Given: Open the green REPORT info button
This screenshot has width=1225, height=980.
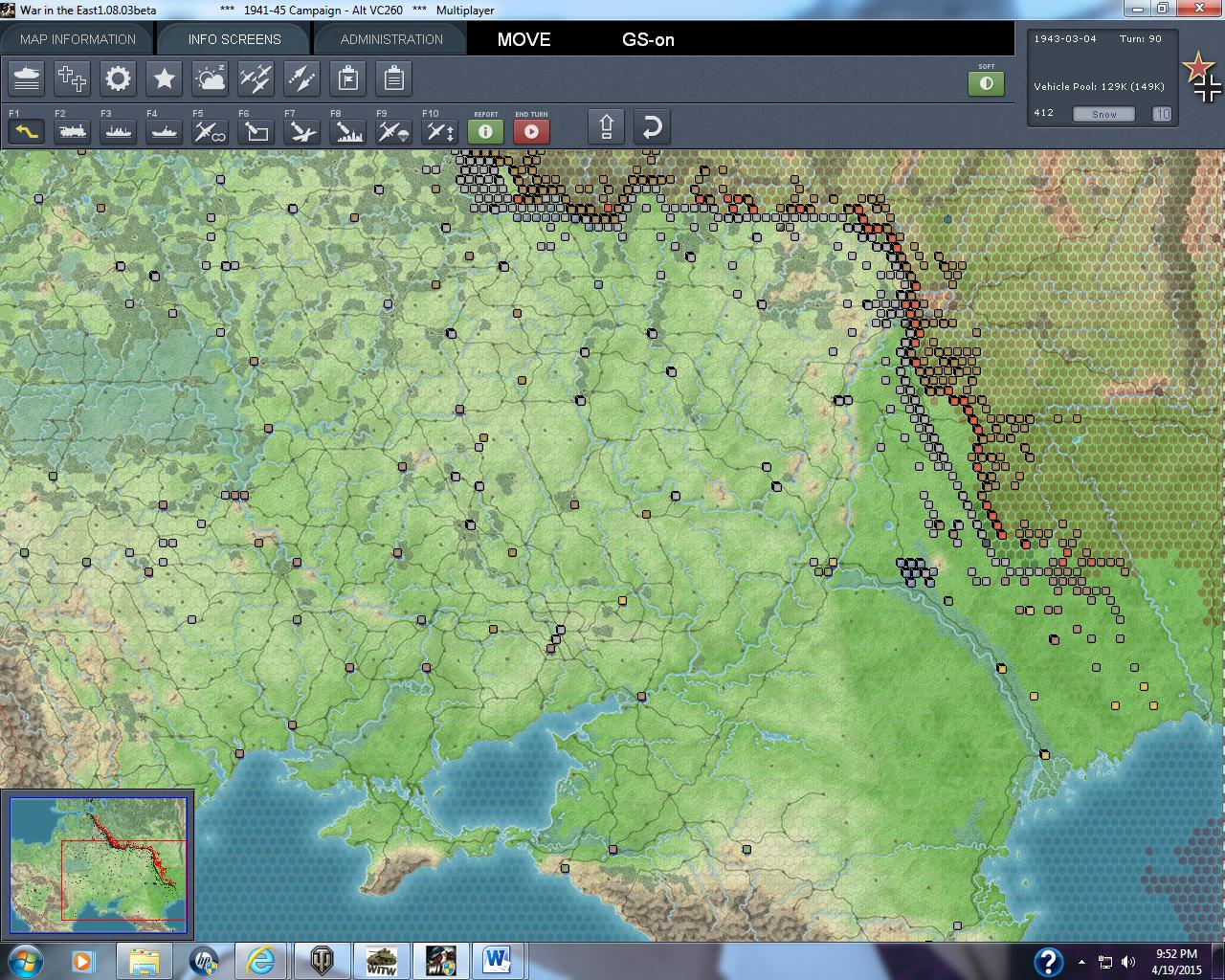Looking at the screenshot, I should 485,131.
